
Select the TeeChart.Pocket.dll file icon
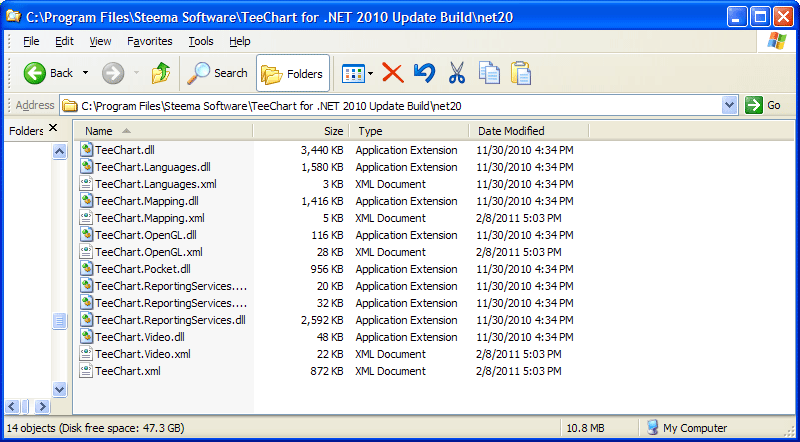(x=86, y=269)
